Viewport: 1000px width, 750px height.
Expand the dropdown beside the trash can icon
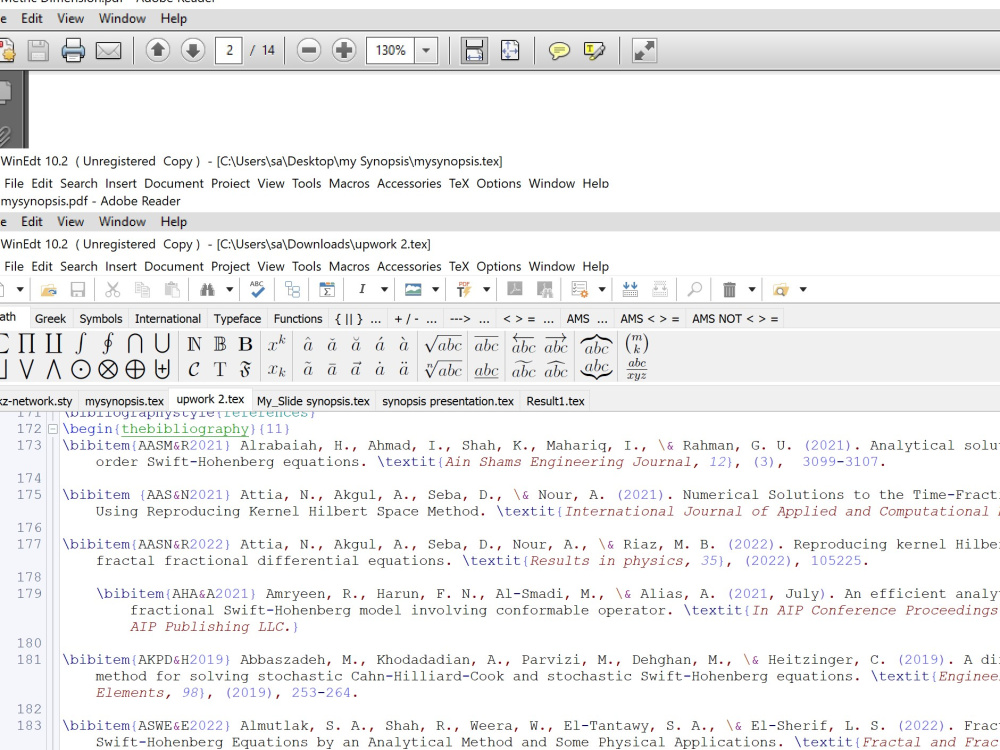pos(752,290)
